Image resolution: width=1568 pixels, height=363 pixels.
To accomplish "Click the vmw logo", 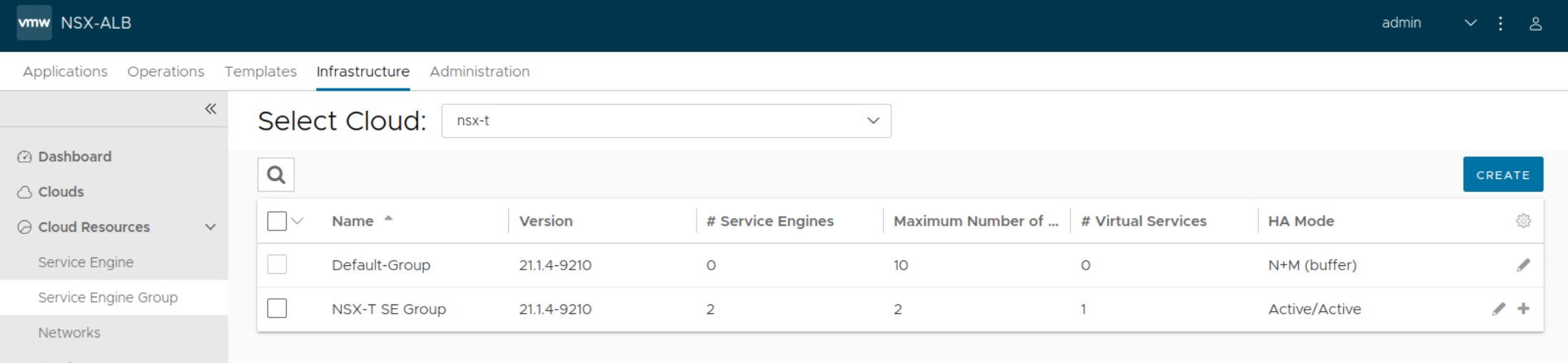I will click(34, 23).
